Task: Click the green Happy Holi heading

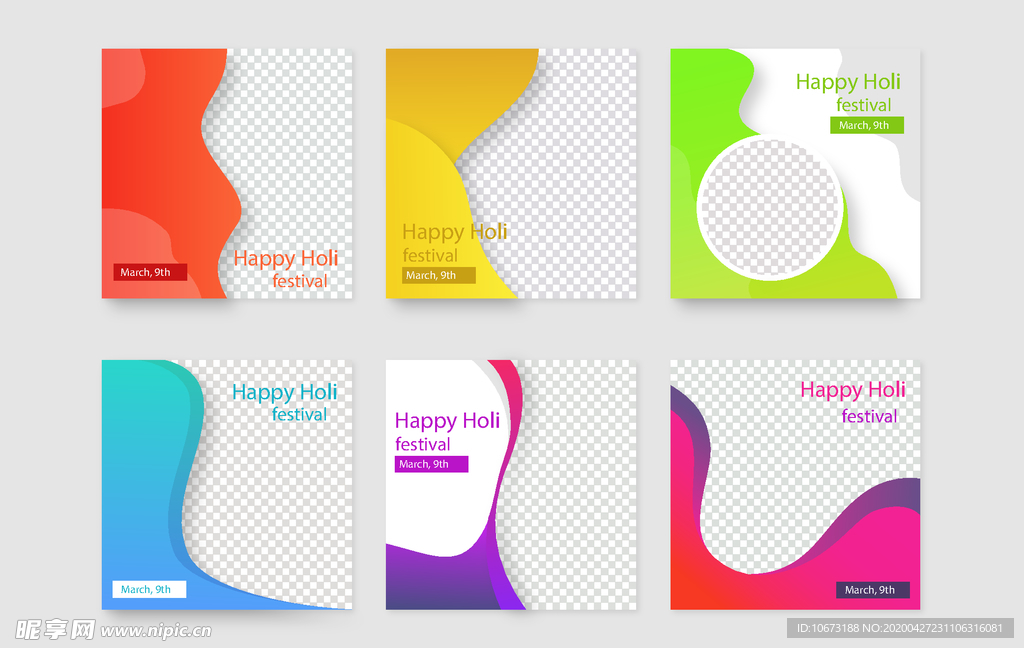Action: point(848,82)
